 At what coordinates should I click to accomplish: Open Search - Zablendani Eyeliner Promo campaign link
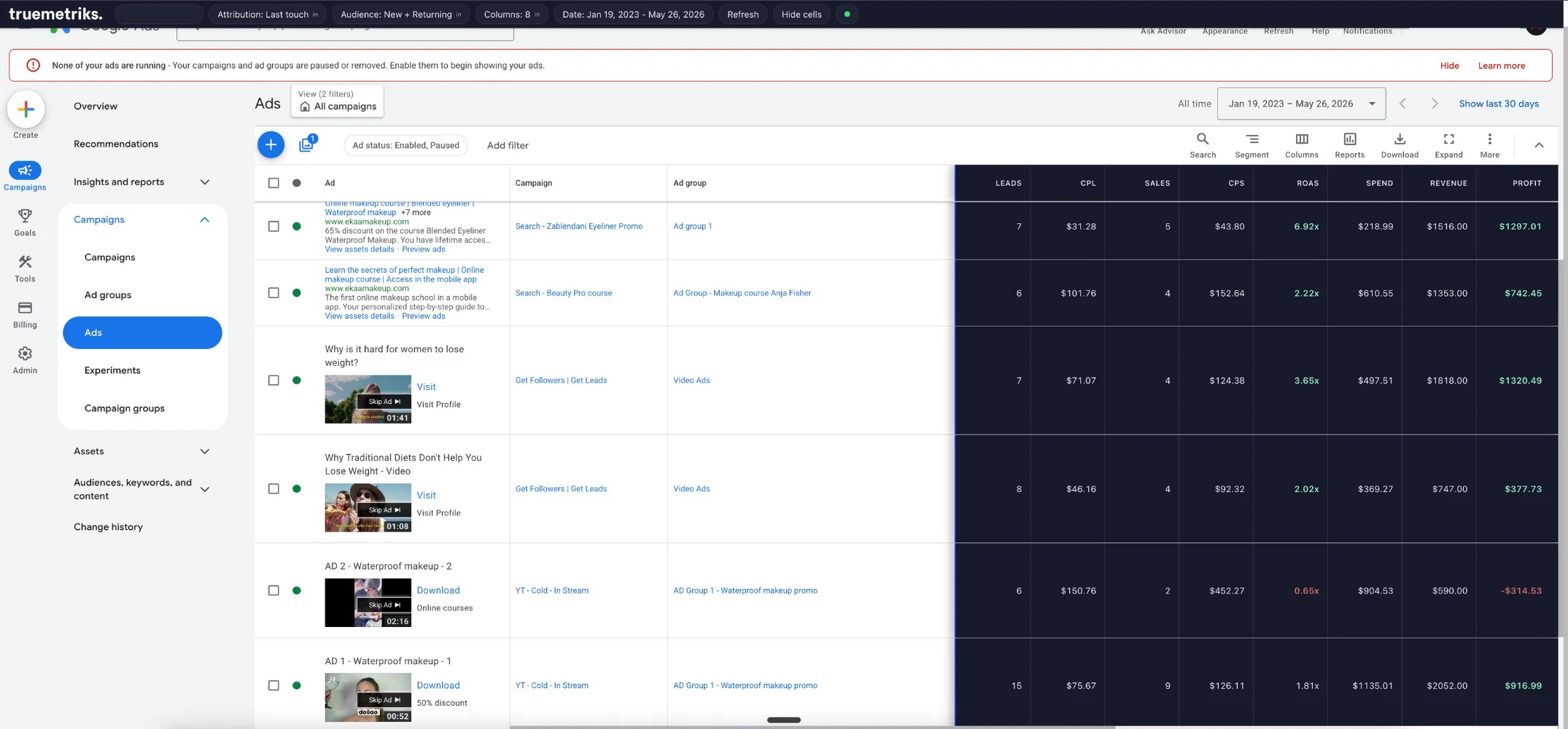[x=578, y=226]
